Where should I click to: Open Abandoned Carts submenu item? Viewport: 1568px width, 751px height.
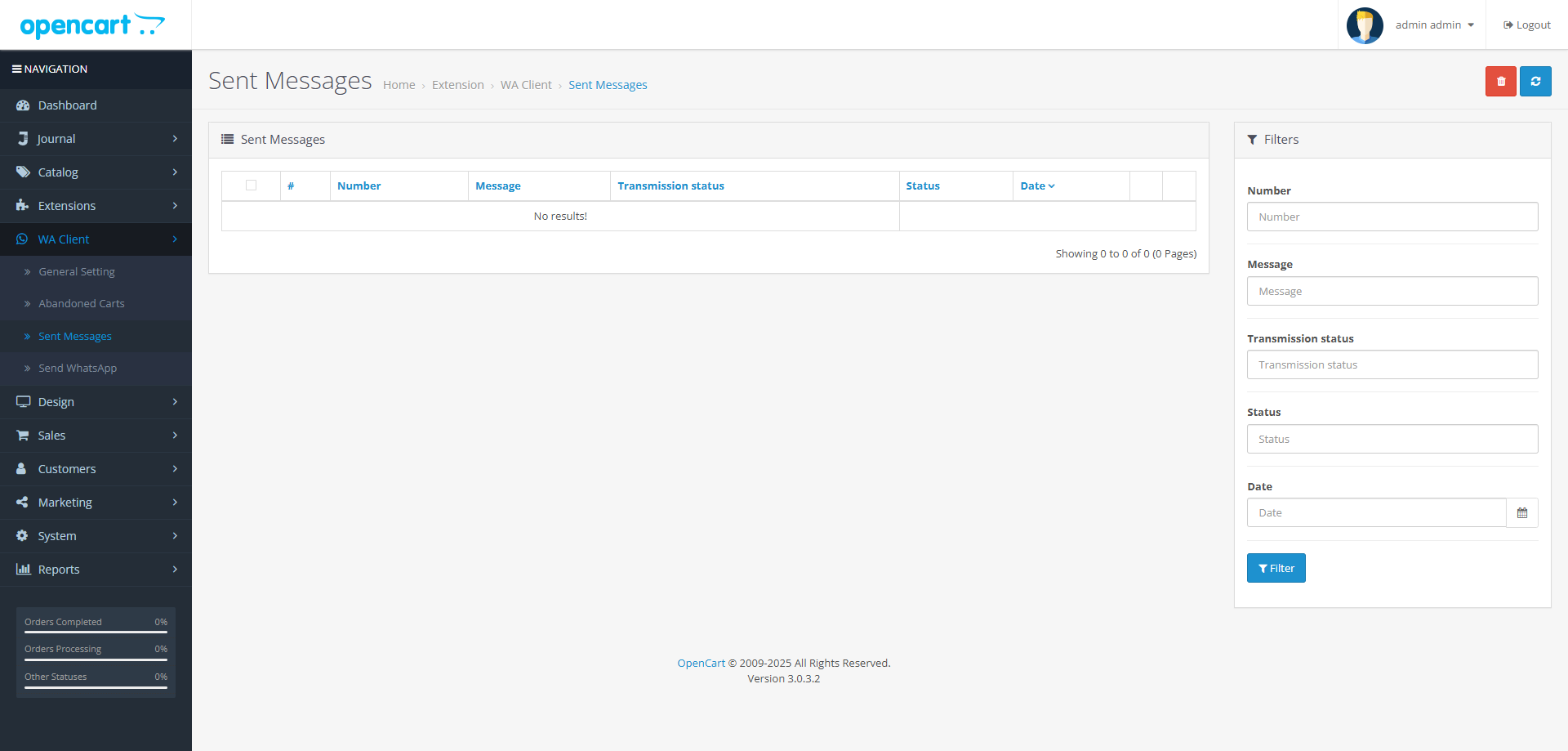click(x=82, y=304)
